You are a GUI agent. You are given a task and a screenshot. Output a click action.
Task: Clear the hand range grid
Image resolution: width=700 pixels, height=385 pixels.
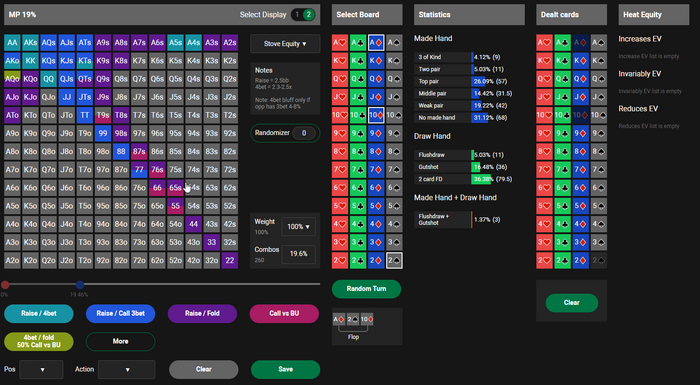pyautogui.click(x=204, y=369)
